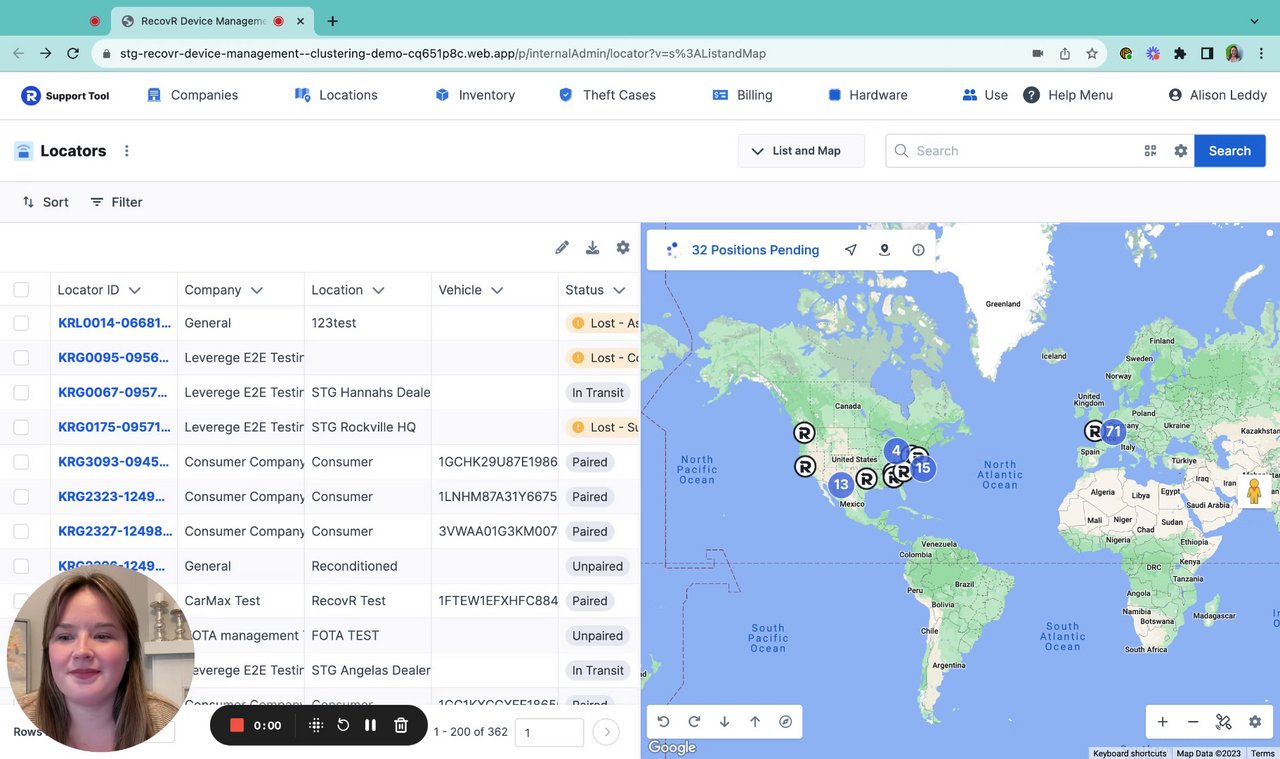This screenshot has height=759, width=1280.
Task: Open table settings gear above the Status column
Action: click(x=623, y=248)
